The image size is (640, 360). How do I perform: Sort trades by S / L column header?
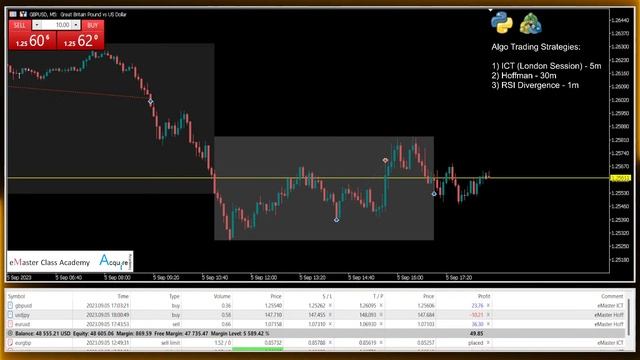[327, 296]
